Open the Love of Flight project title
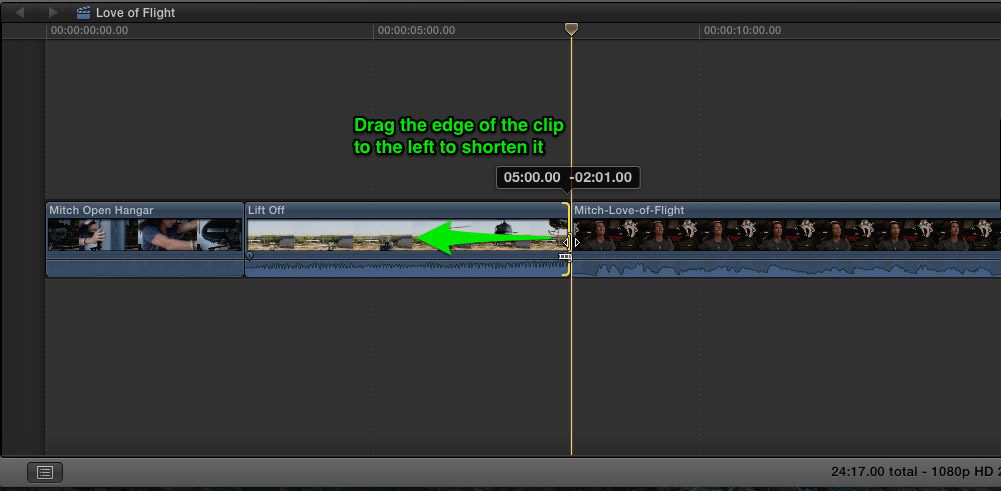The width and height of the screenshot is (1001, 491). (135, 12)
